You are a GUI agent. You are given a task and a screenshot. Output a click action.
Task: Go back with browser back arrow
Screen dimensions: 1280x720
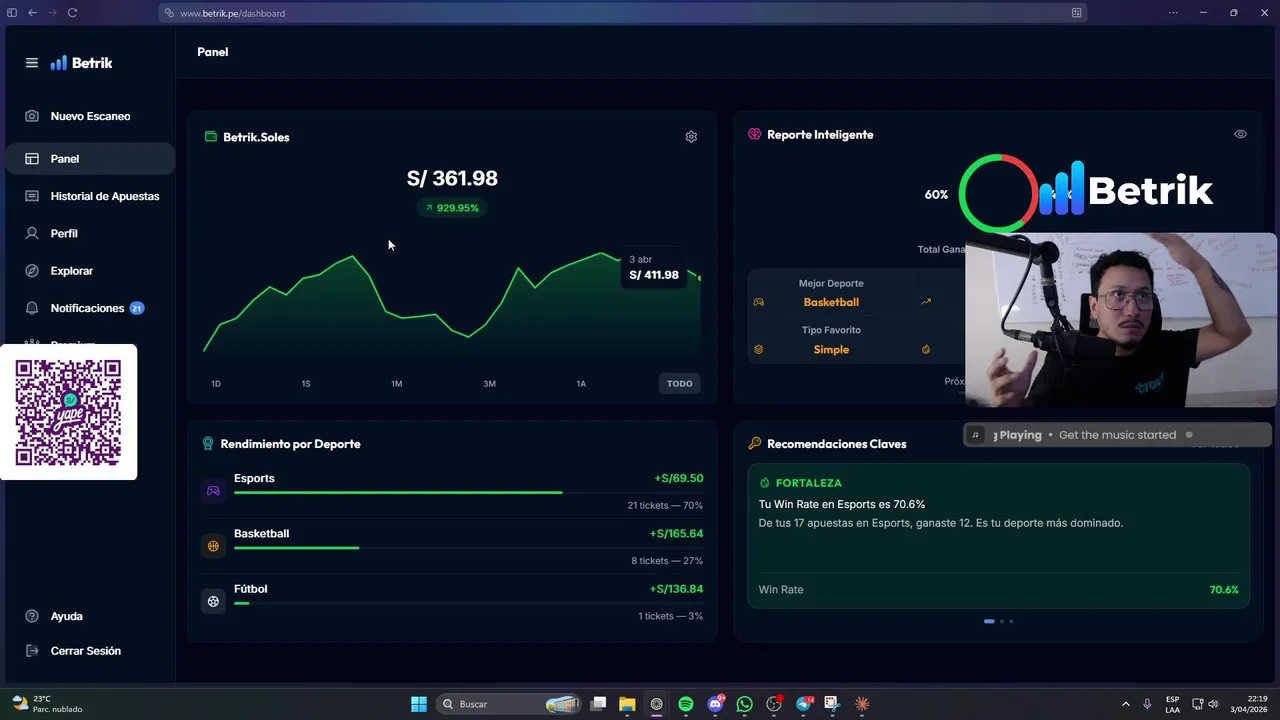point(32,13)
